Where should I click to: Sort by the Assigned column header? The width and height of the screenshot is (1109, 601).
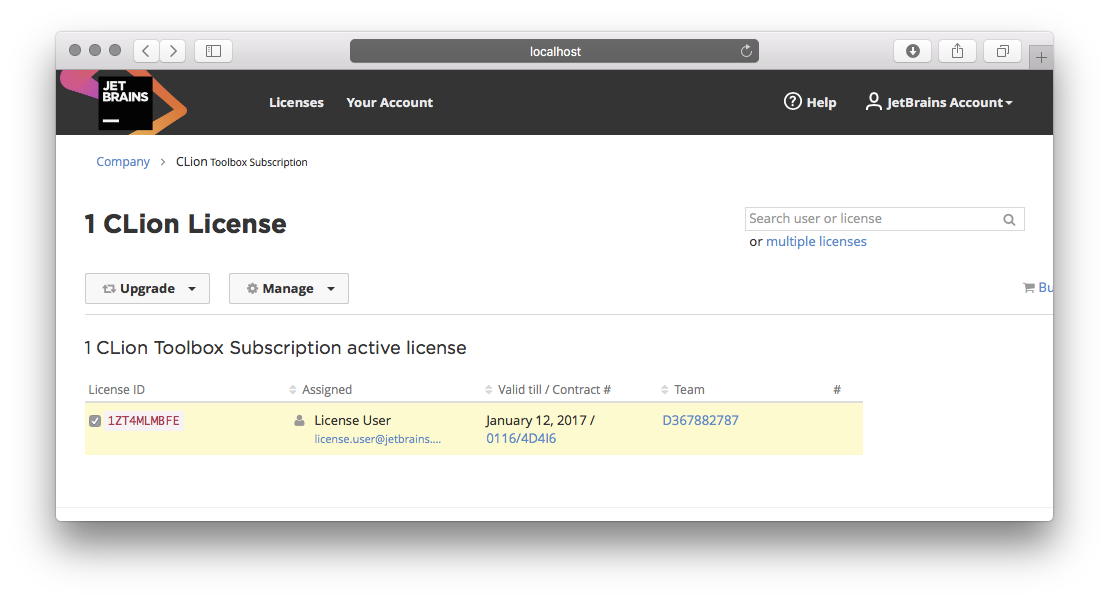pos(326,390)
